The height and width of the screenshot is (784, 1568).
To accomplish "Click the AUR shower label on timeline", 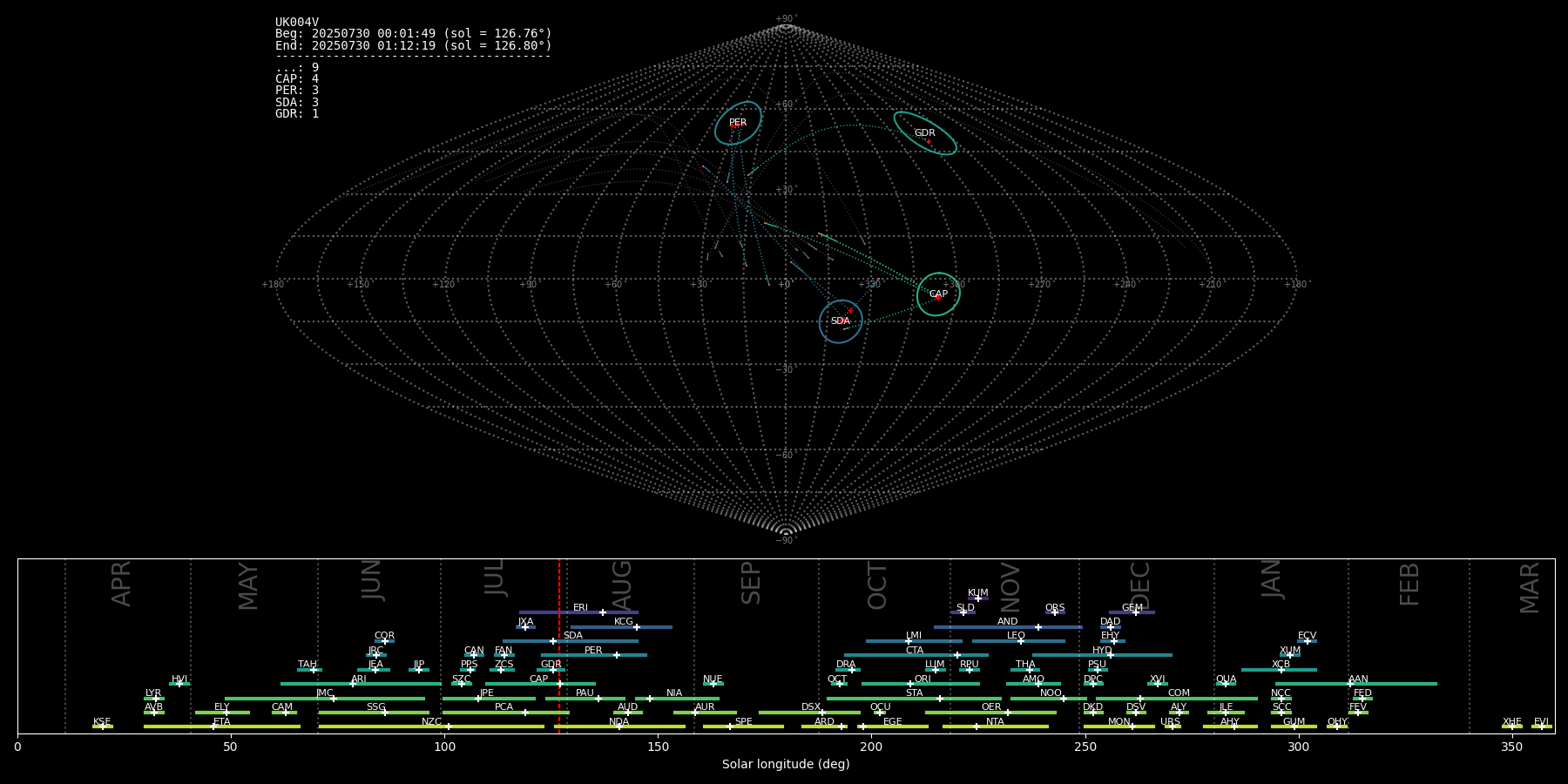I will 705,707.
